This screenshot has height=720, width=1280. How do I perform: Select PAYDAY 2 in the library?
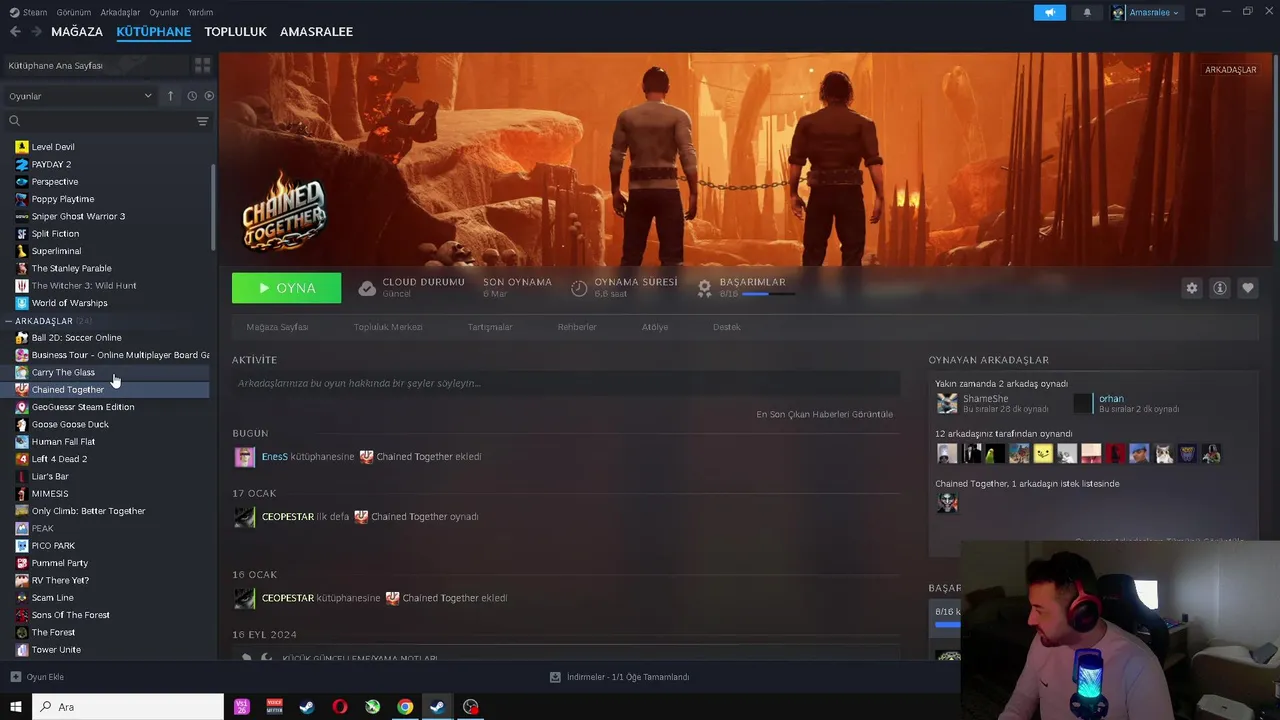(x=51, y=164)
